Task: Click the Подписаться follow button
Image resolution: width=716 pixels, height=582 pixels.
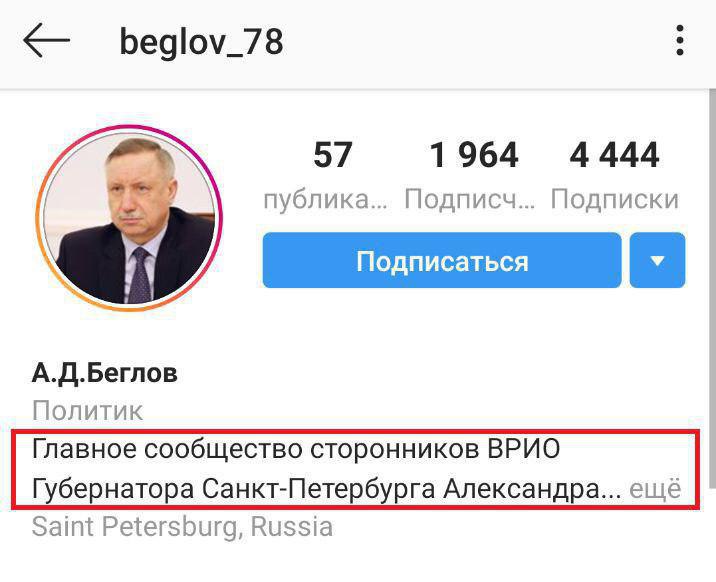Action: click(442, 260)
